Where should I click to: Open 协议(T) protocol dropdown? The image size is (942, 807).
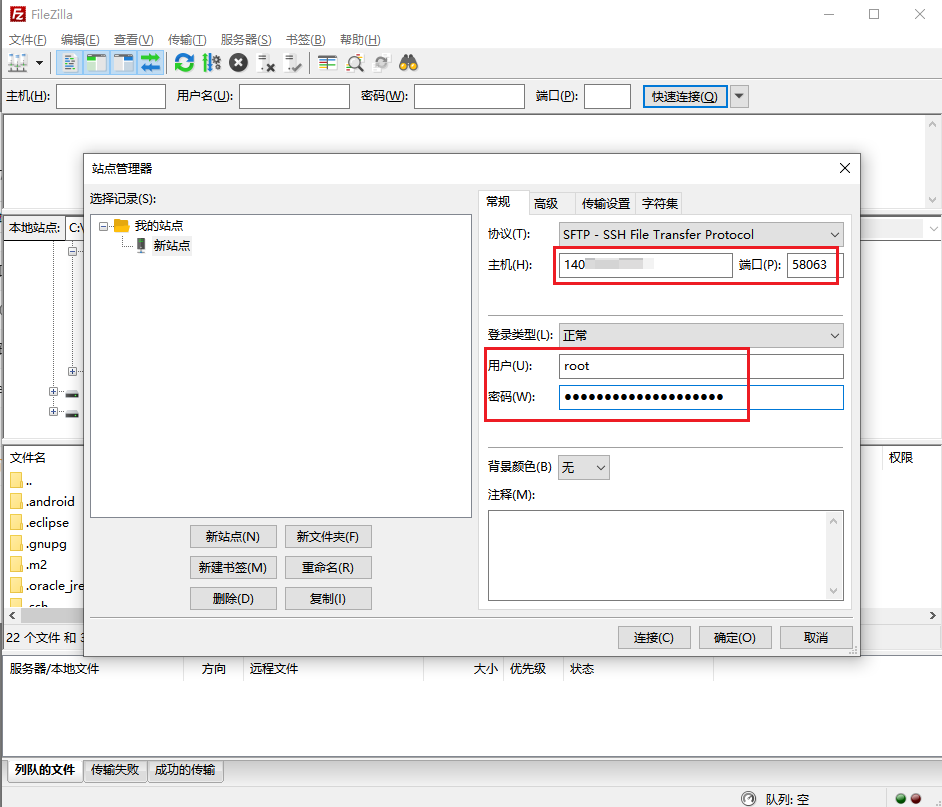point(700,234)
